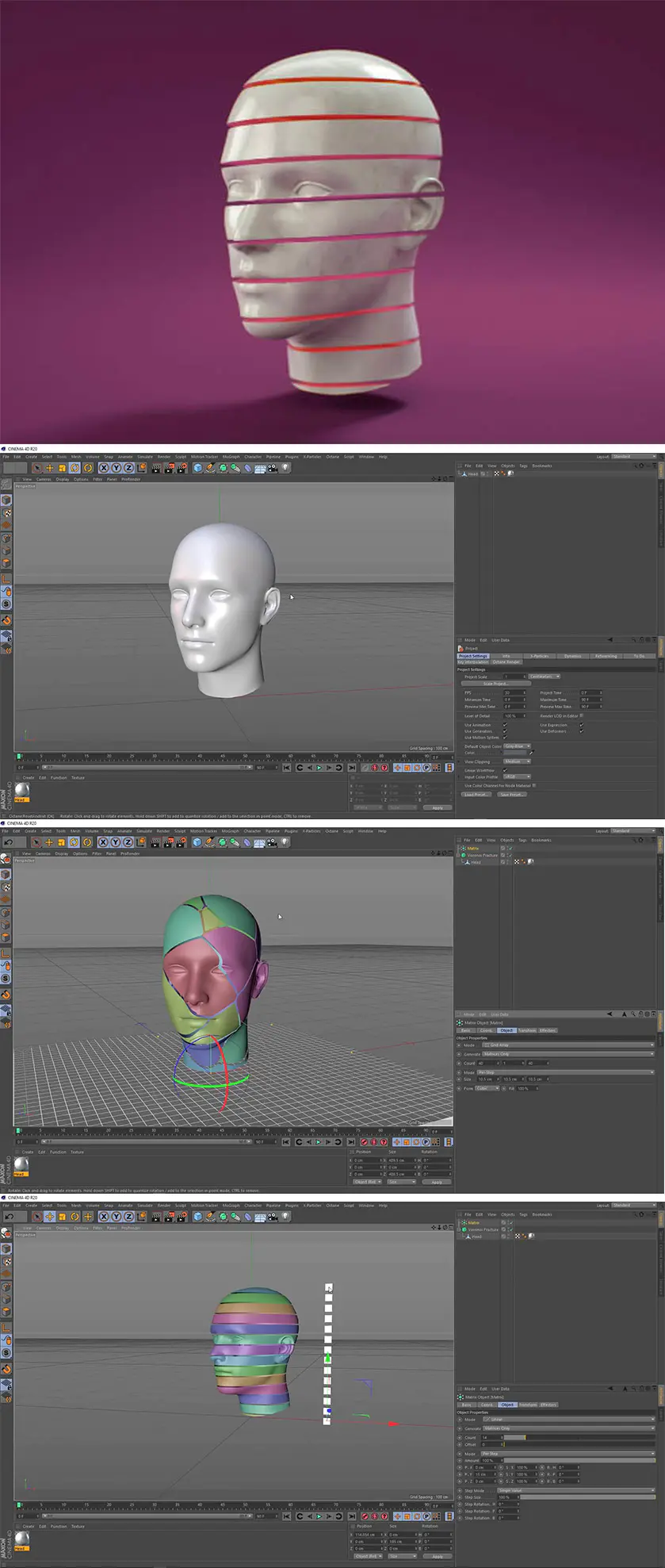Open Centimeters unit dropdown for Project Scale
665x1568 pixels.
pyautogui.click(x=545, y=677)
